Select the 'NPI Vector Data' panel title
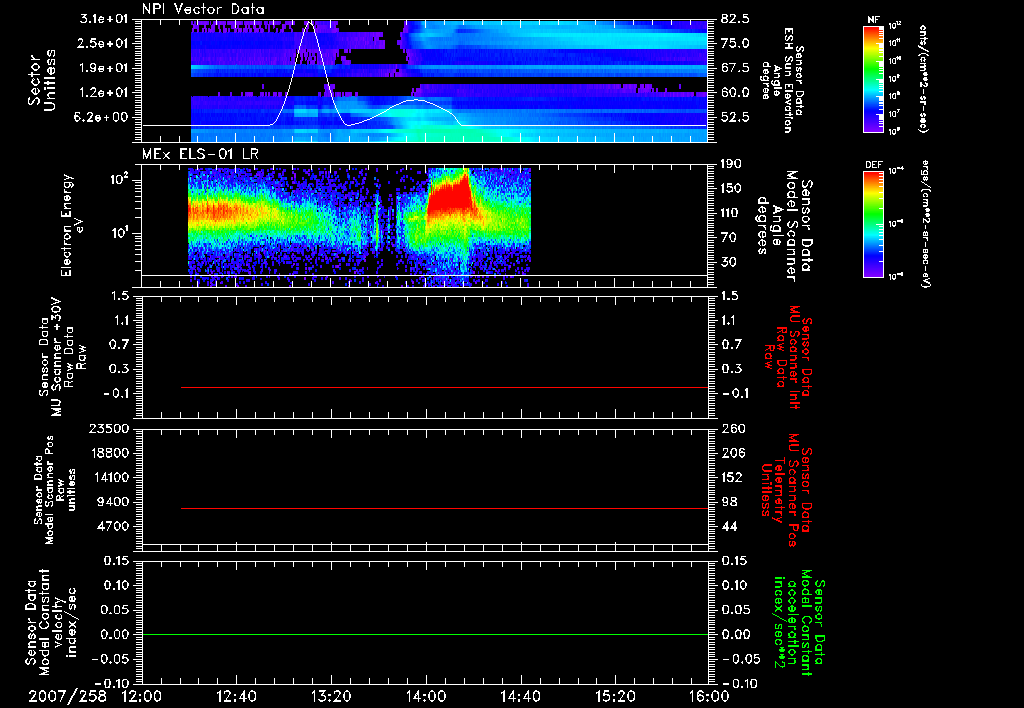1024x708 pixels. [x=204, y=9]
